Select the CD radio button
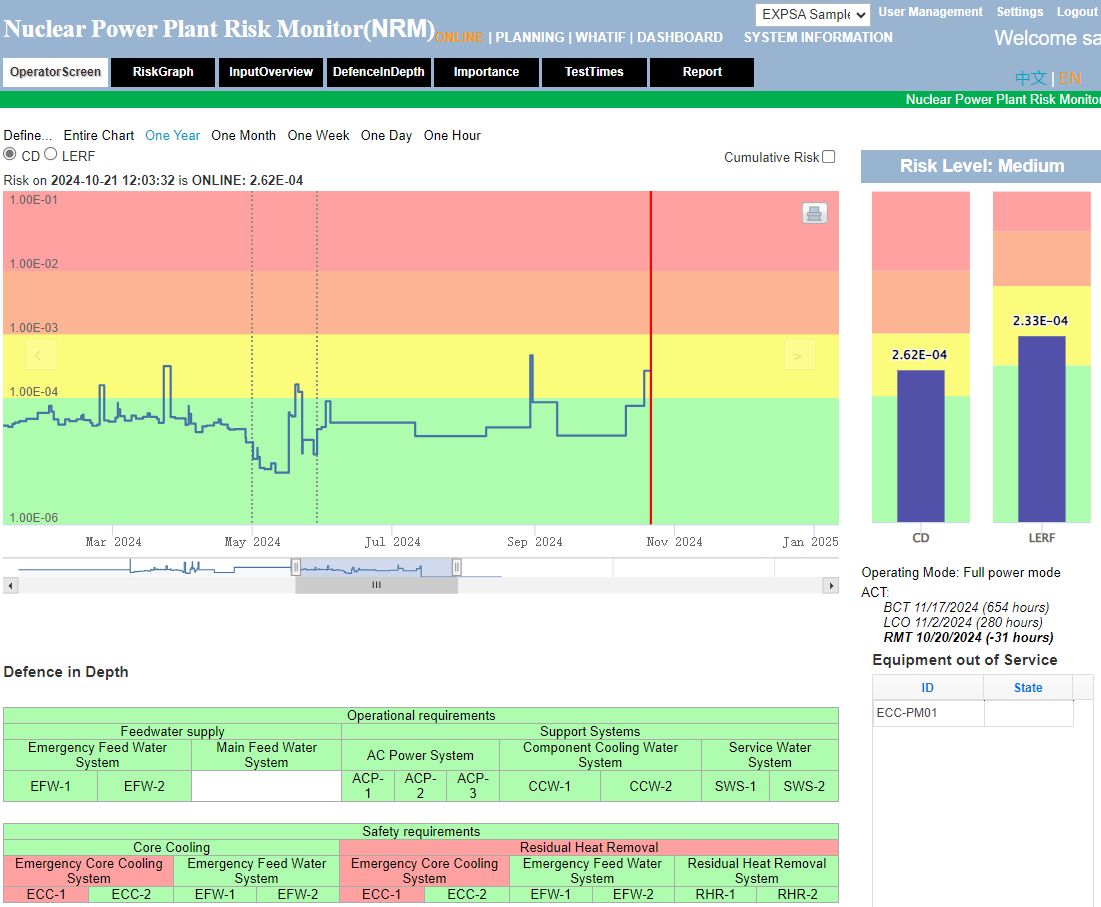 (9, 155)
